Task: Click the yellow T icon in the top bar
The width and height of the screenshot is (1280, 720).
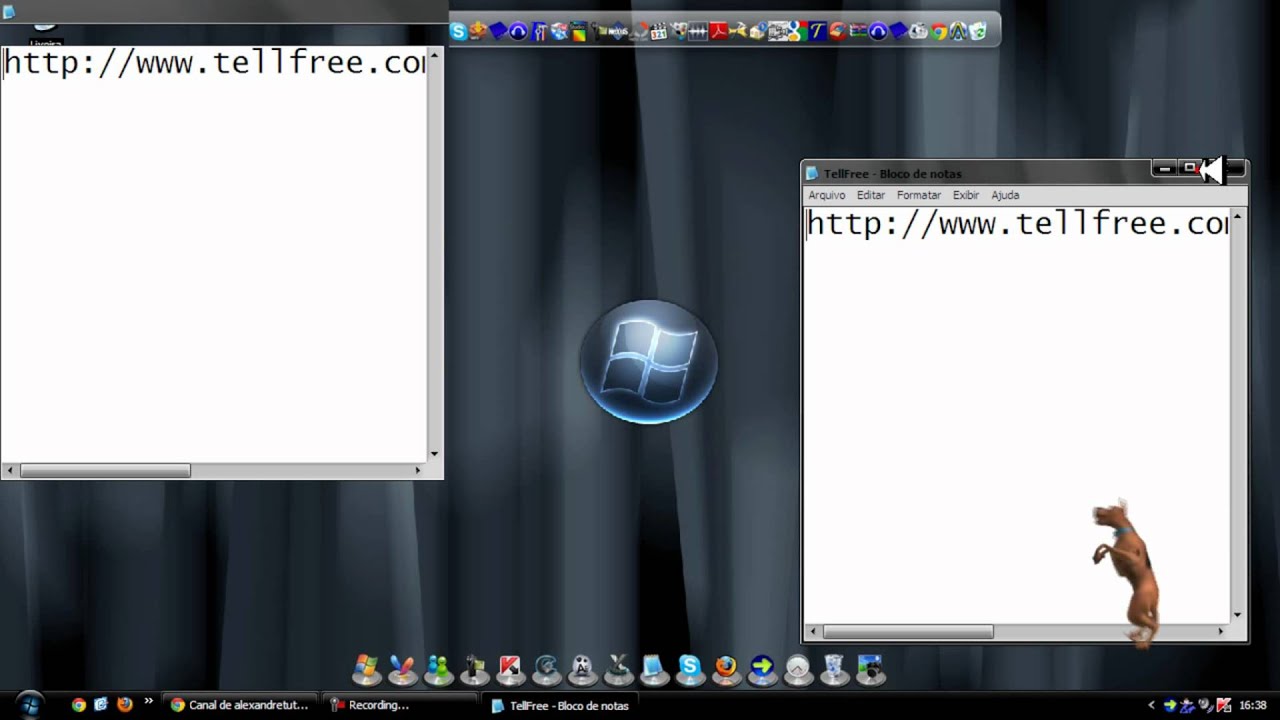Action: click(818, 31)
